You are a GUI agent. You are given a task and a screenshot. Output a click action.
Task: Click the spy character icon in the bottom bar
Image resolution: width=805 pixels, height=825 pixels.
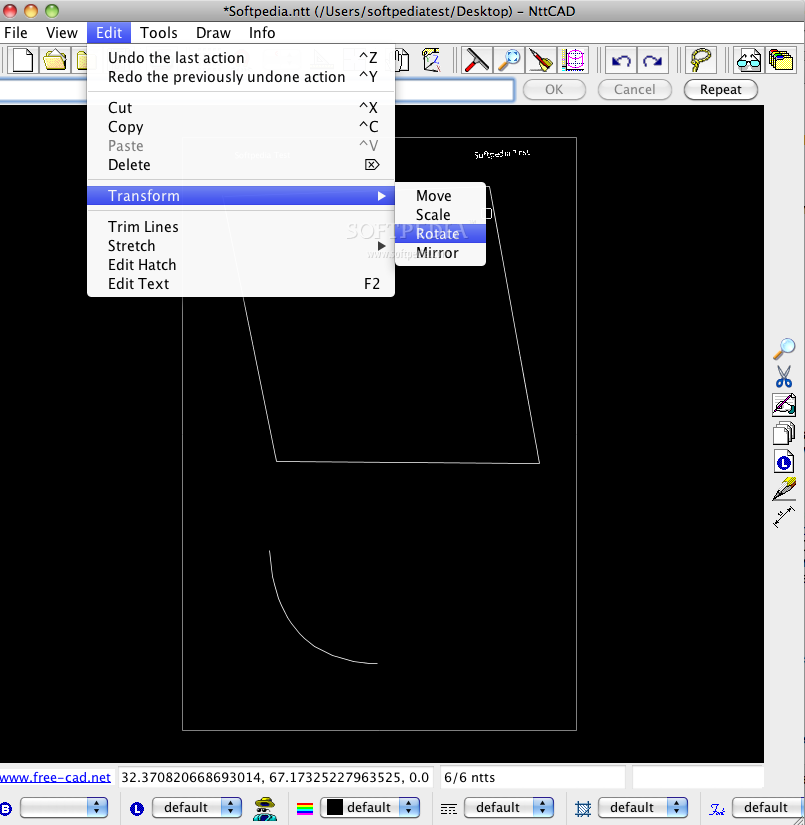pos(265,808)
